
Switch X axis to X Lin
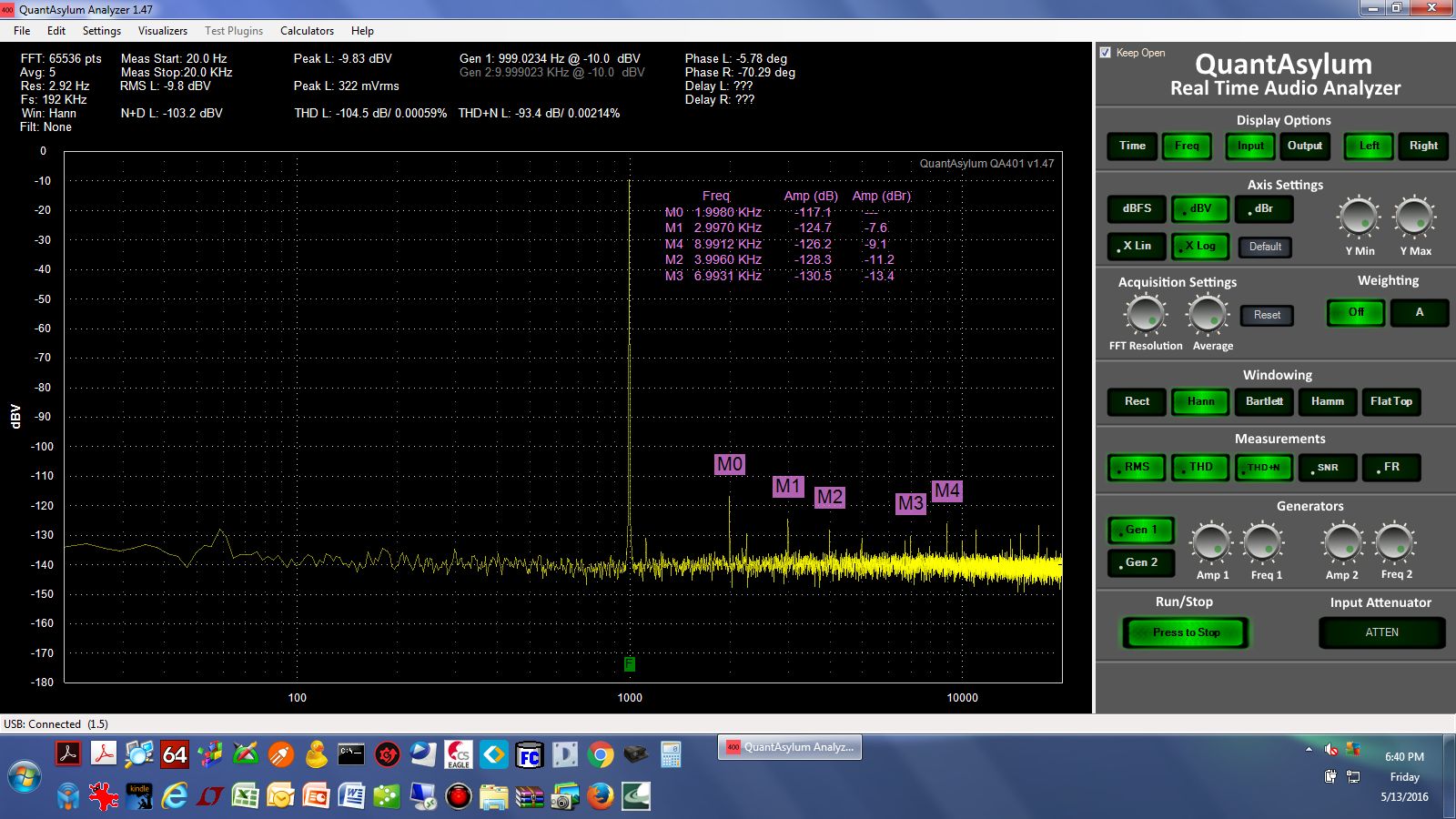point(1137,246)
